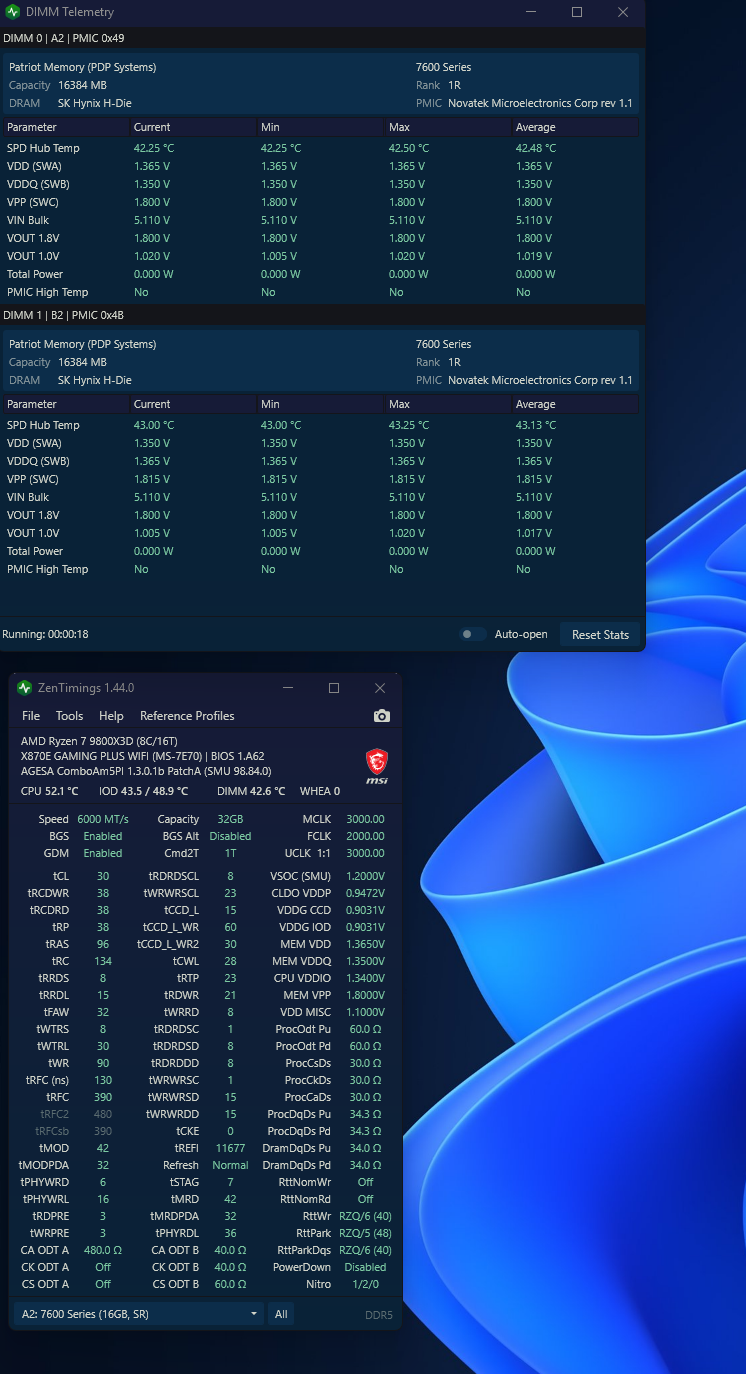Open the Help menu in ZenTimings
This screenshot has height=1374, width=746.
click(x=111, y=716)
